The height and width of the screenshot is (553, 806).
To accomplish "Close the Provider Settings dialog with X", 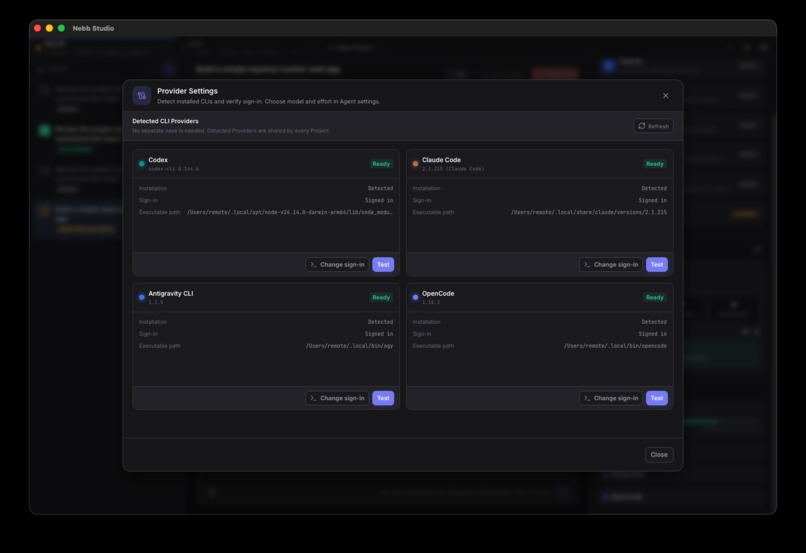I will tap(665, 96).
